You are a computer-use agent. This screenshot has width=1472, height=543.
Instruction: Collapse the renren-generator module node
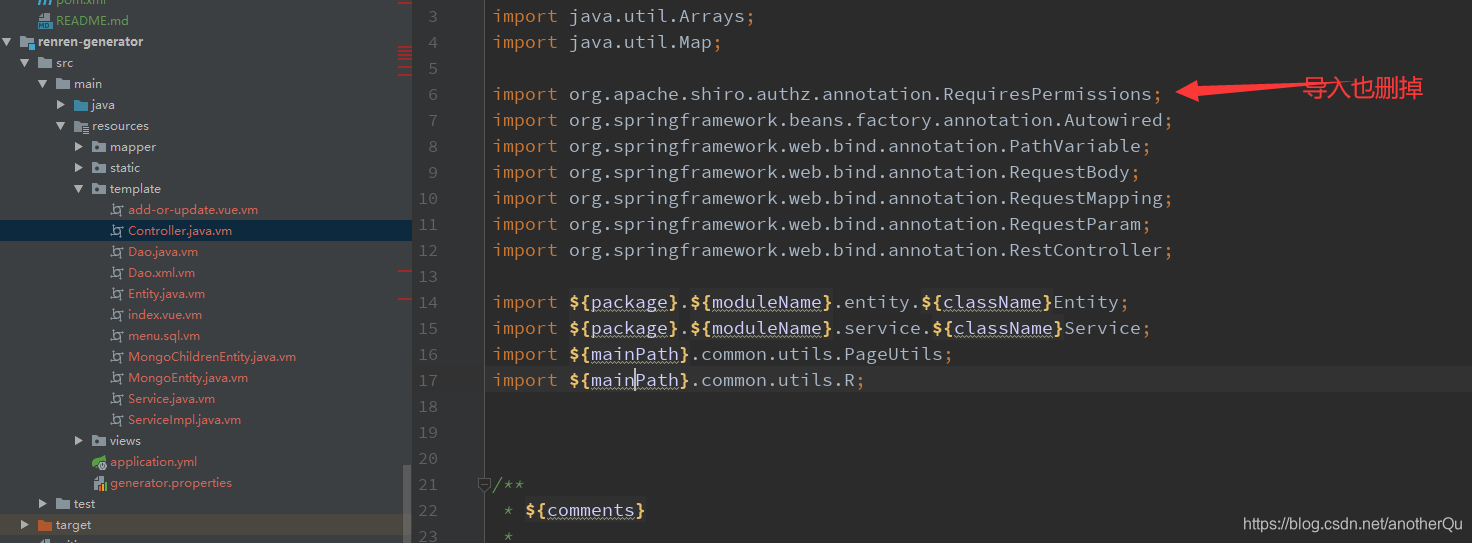click(7, 42)
